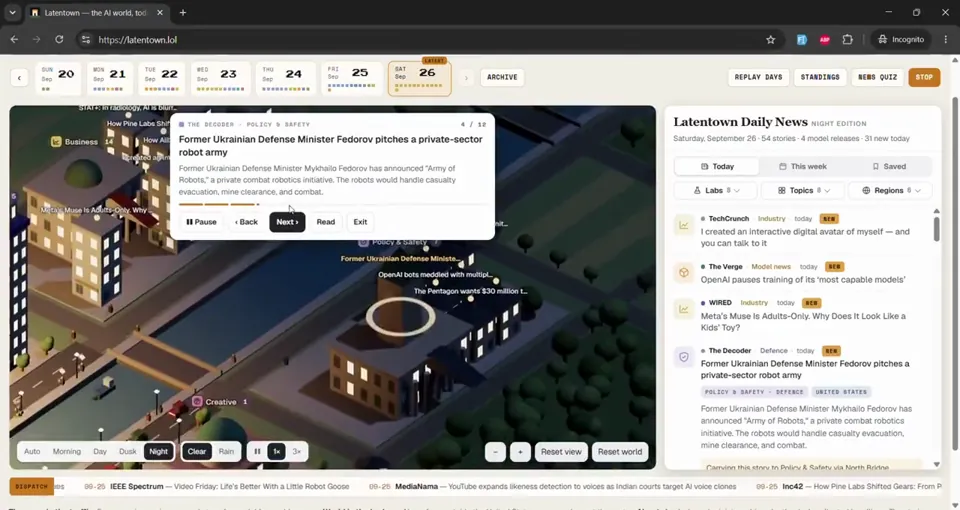The height and width of the screenshot is (510, 960).
Task: Click the Reset world button
Action: [x=620, y=452]
